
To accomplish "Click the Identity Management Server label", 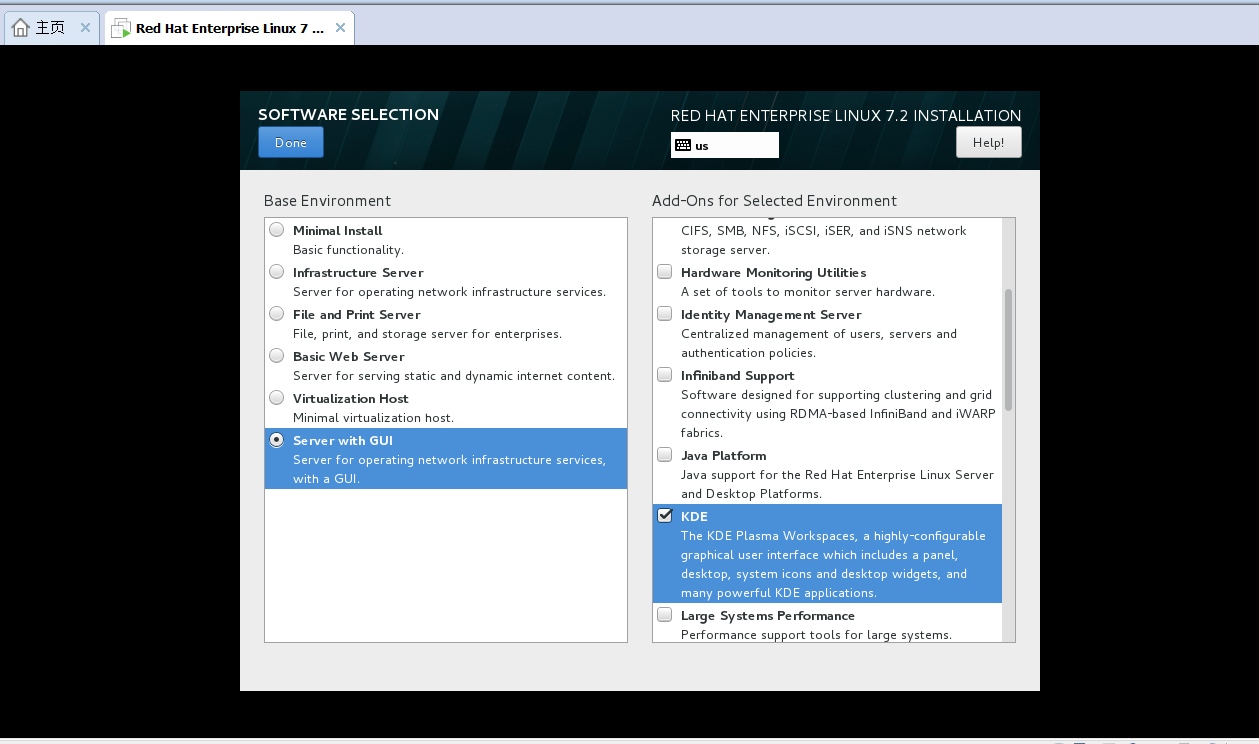I will coord(771,315).
